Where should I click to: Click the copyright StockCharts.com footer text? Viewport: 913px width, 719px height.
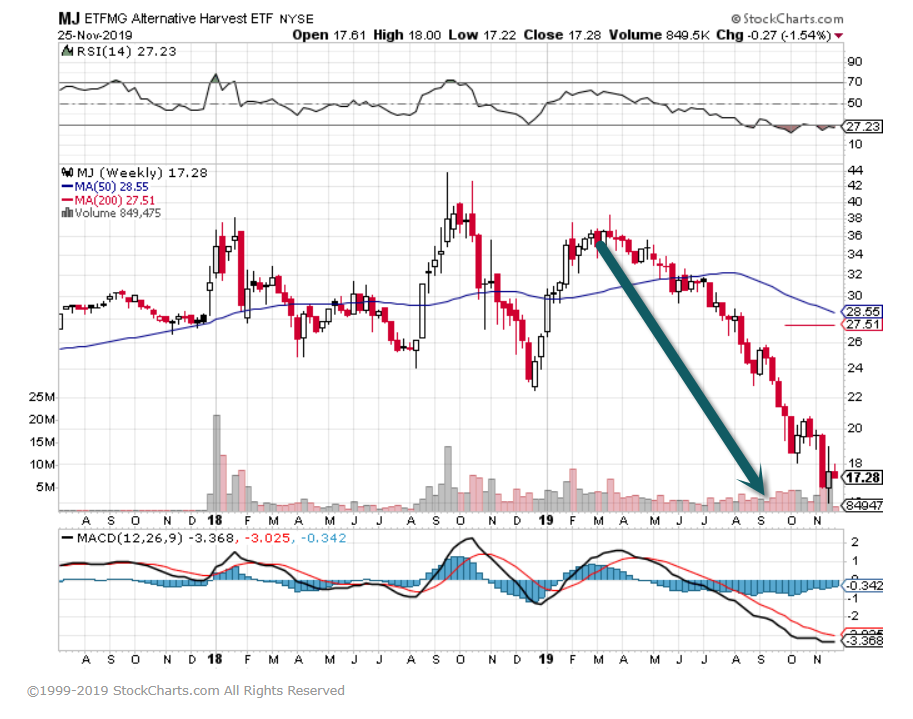(x=186, y=690)
